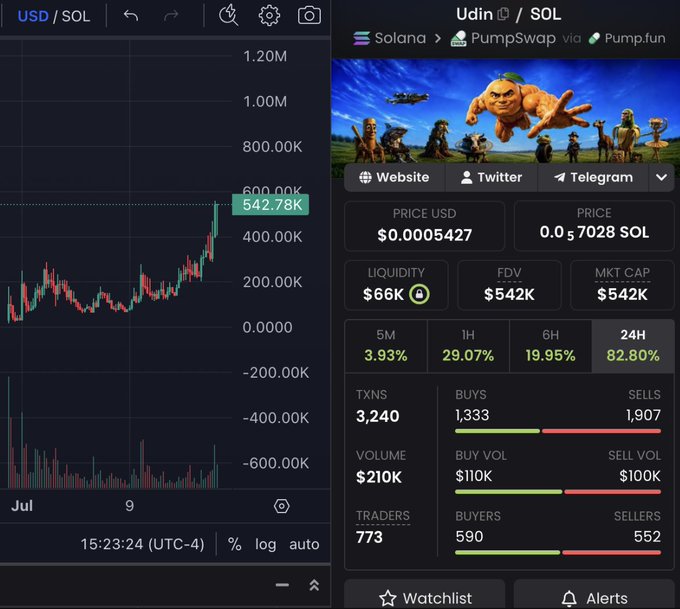This screenshot has width=680, height=609.
Task: Click the buy volume versus sell volume bar
Action: click(558, 492)
